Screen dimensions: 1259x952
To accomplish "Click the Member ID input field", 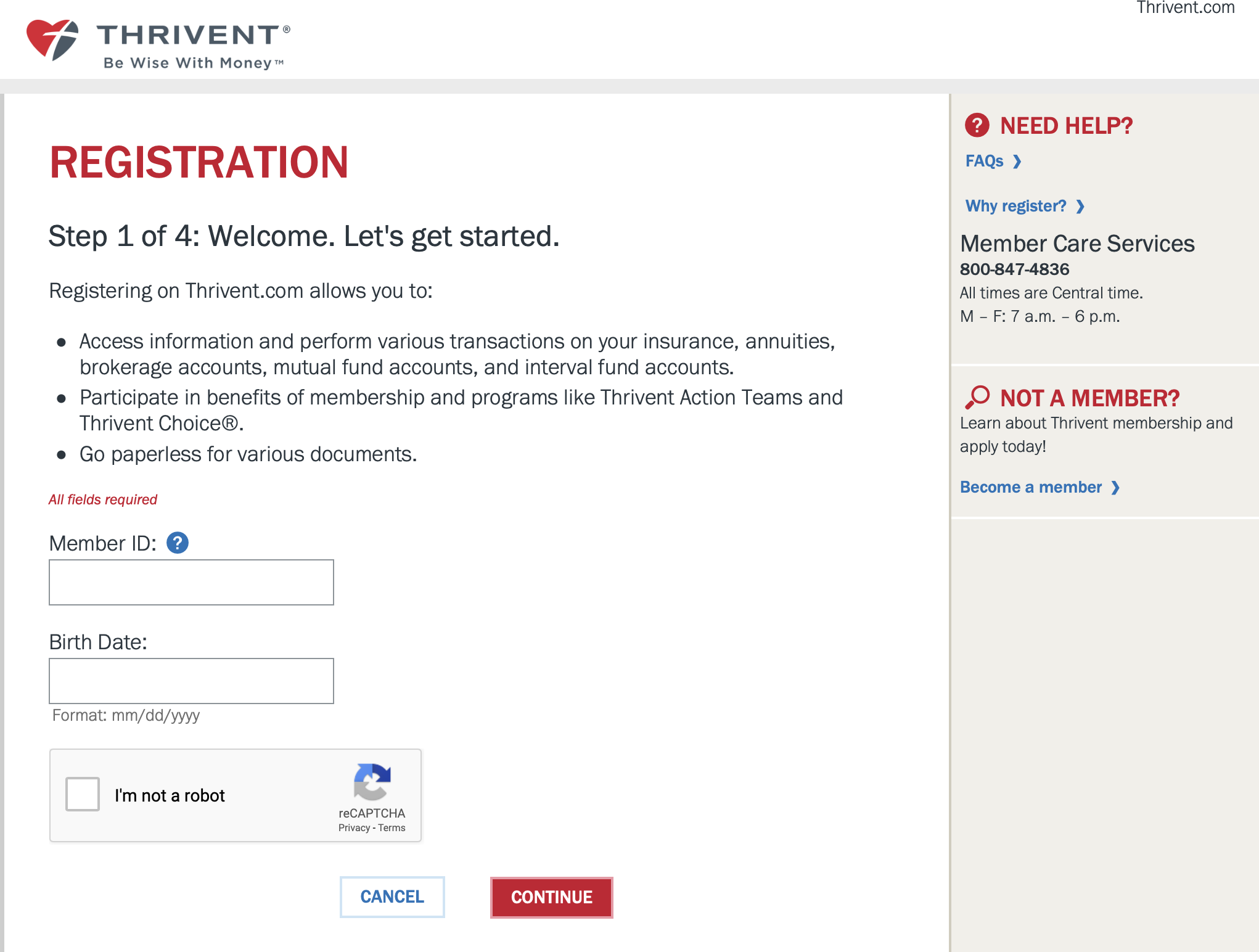I will click(x=191, y=581).
